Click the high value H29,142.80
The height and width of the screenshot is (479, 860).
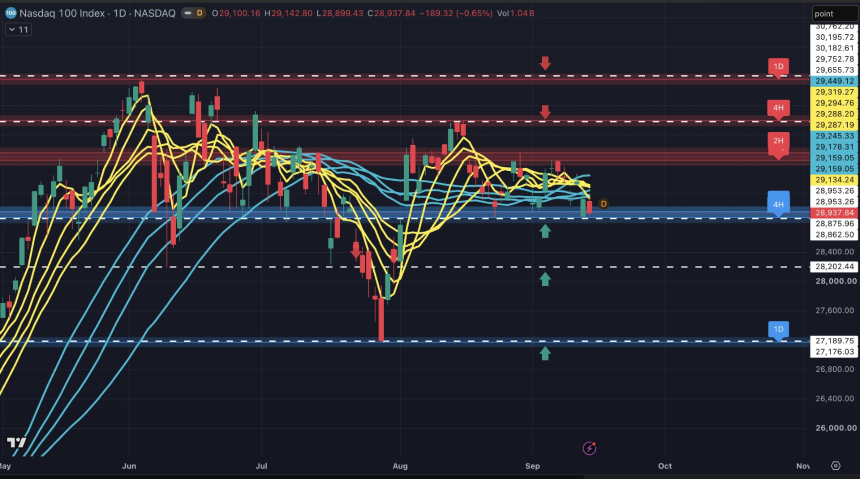288,13
